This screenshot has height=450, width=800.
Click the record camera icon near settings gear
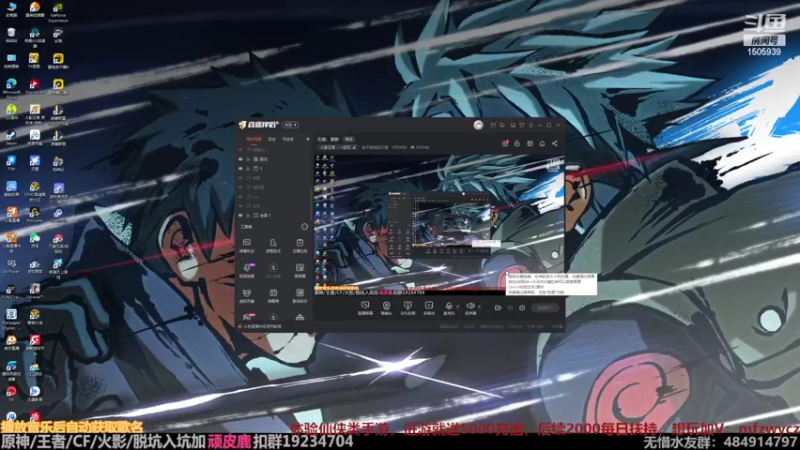click(498, 308)
